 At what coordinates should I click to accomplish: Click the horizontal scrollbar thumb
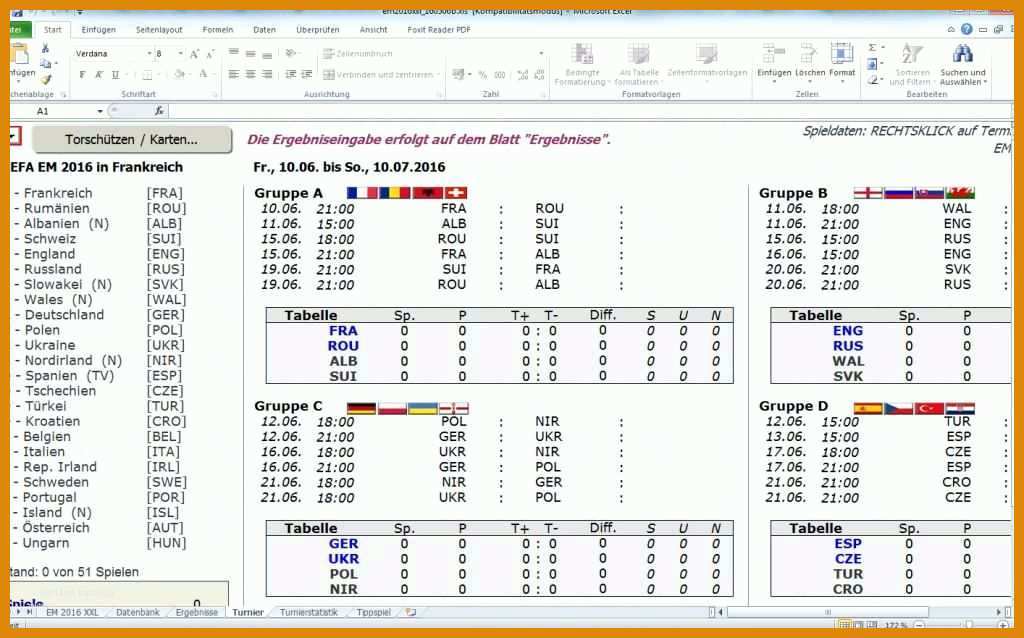pyautogui.click(x=827, y=613)
